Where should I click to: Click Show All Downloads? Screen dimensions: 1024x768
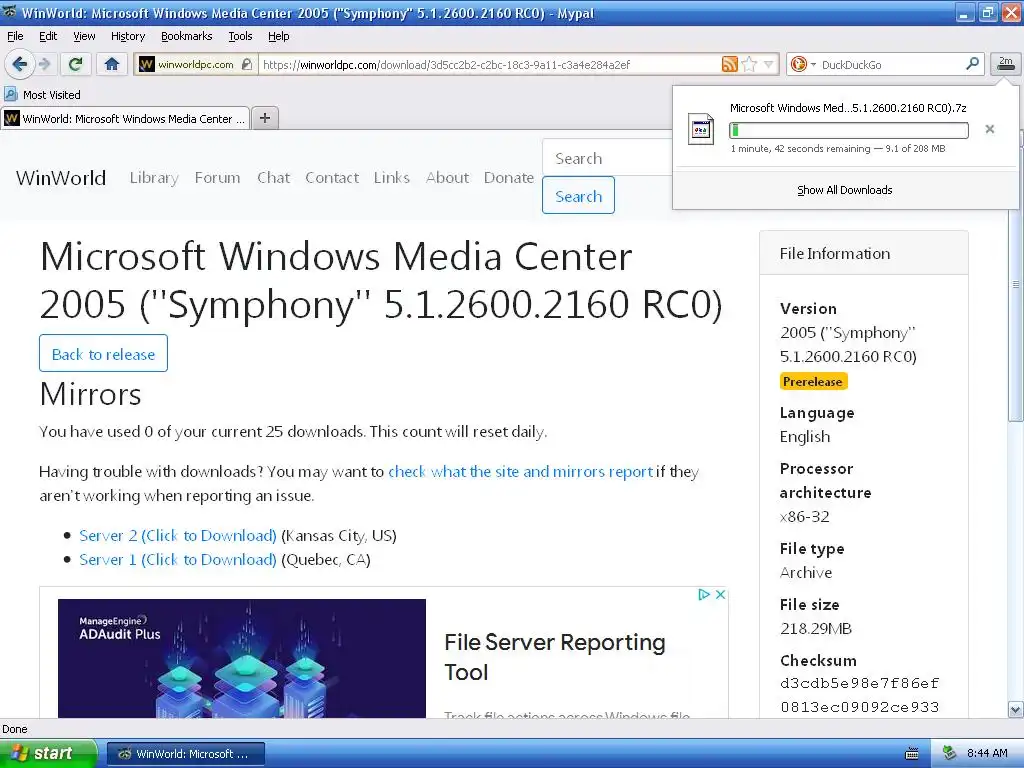844,190
